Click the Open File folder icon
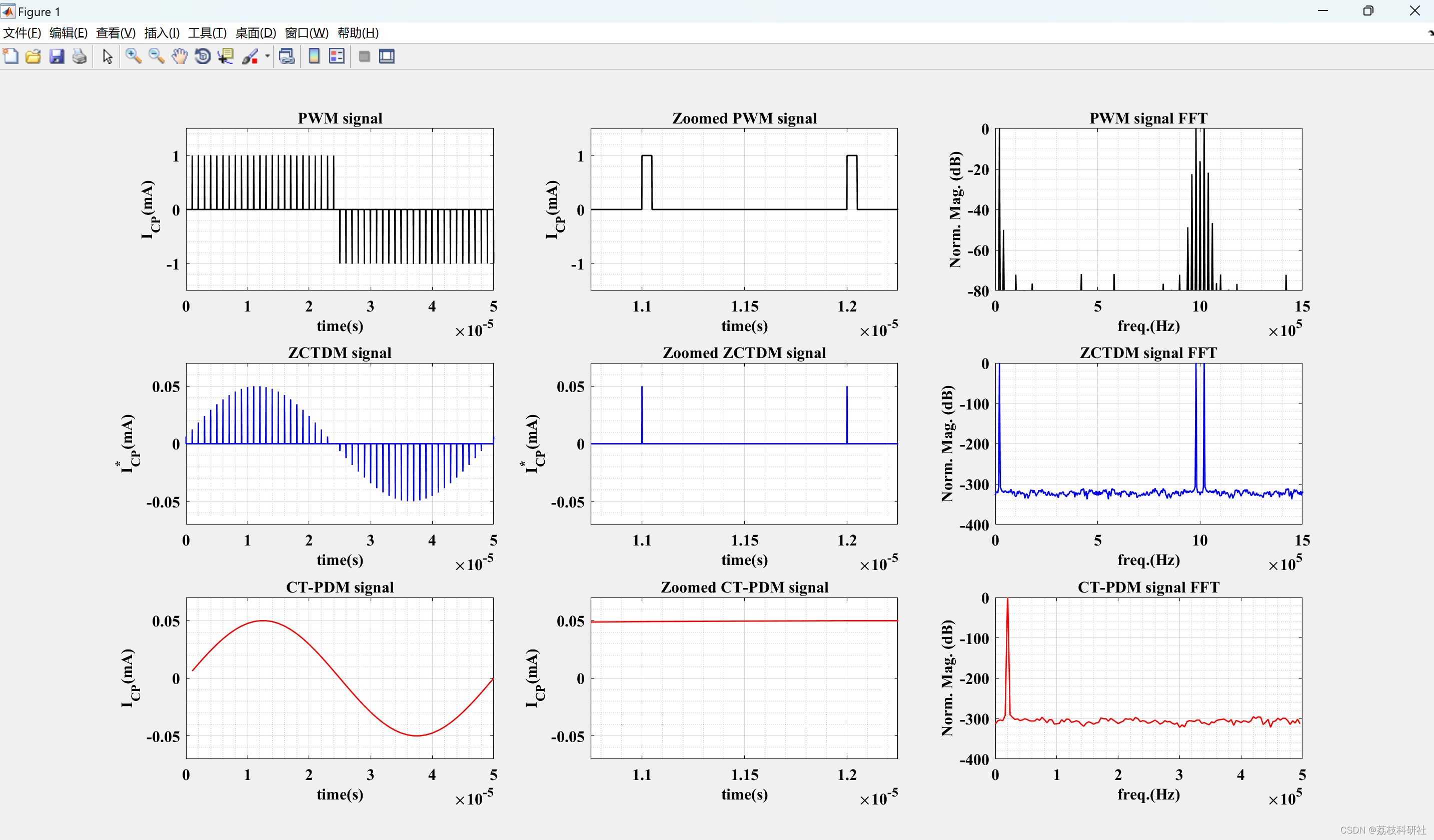Screen dimensions: 1434x840 33,56
